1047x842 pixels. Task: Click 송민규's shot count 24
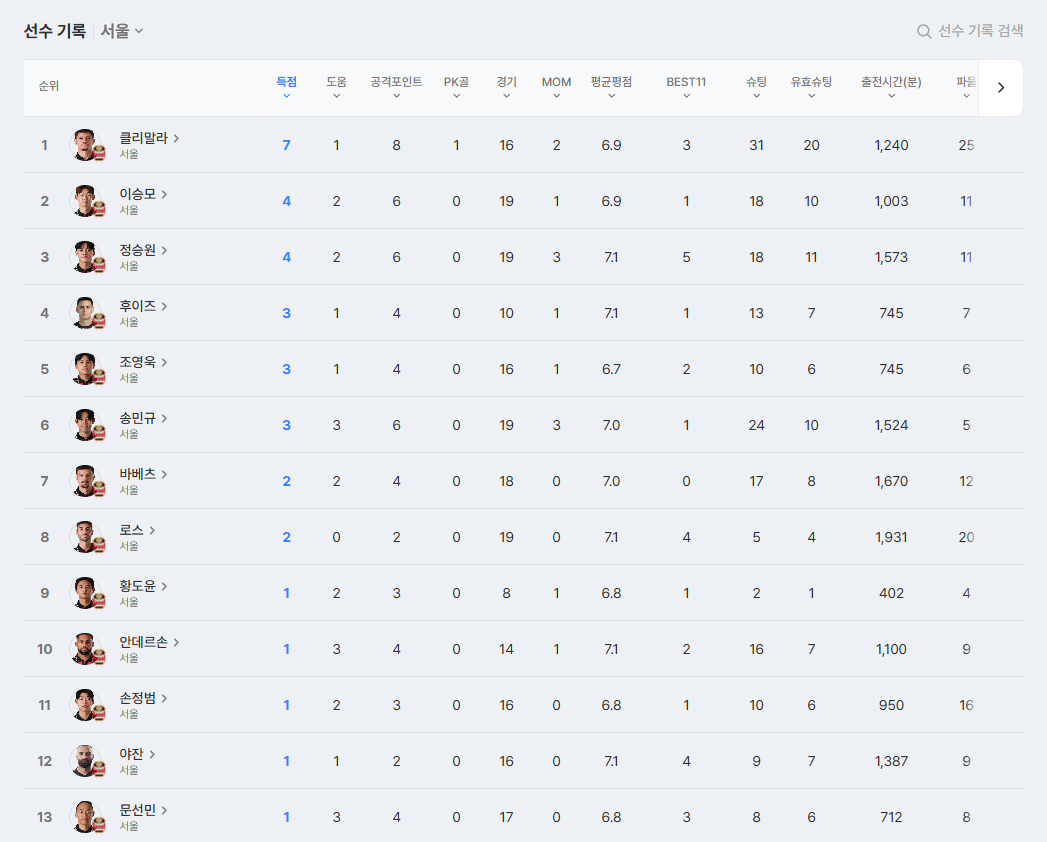pyautogui.click(x=756, y=425)
